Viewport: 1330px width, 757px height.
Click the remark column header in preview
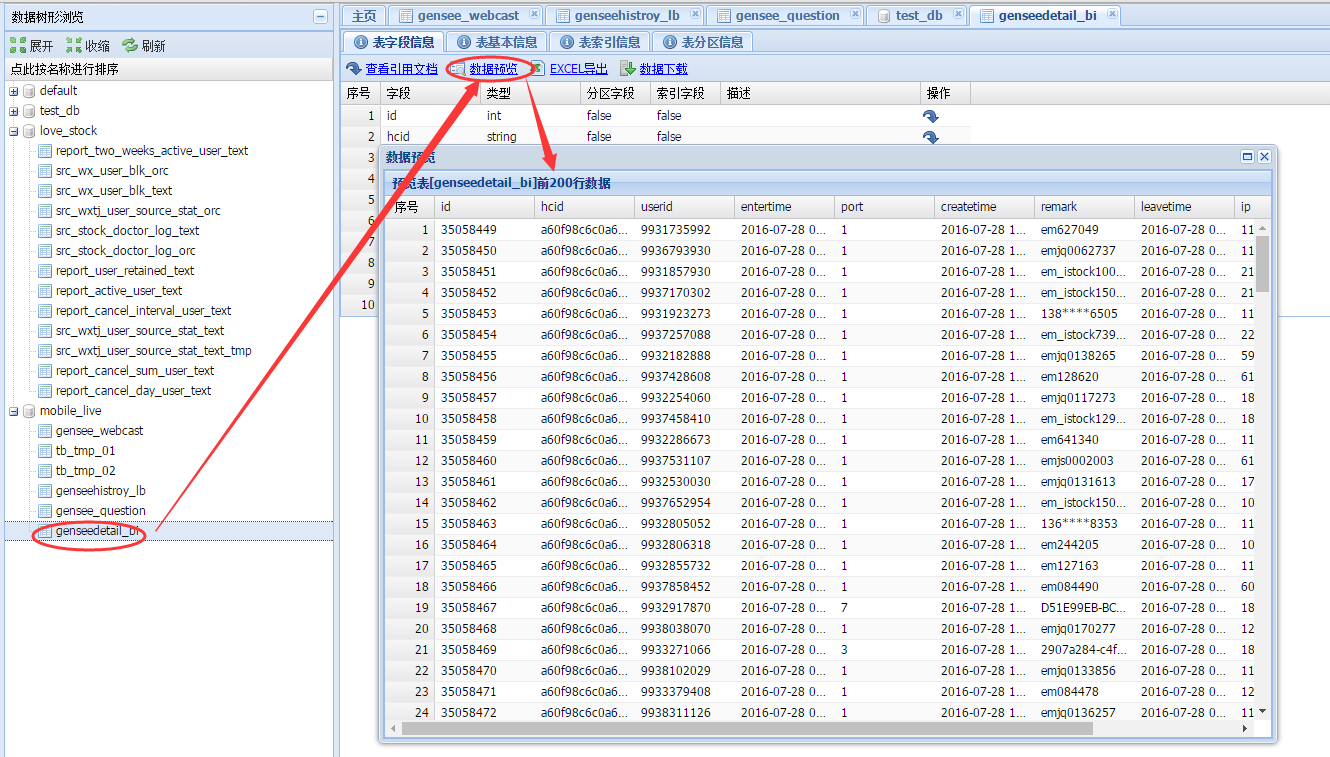[1084, 207]
